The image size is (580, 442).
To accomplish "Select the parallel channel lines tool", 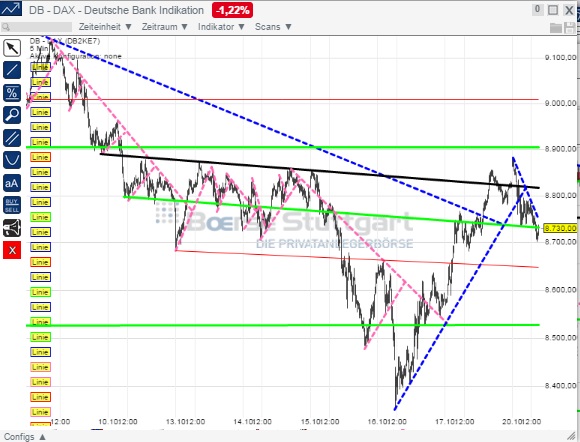I will (12, 138).
